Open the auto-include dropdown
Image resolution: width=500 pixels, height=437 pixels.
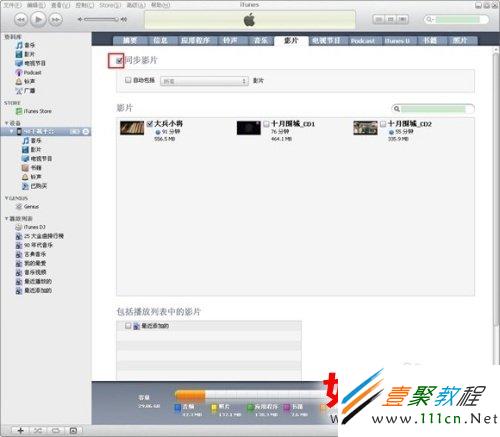tap(204, 81)
